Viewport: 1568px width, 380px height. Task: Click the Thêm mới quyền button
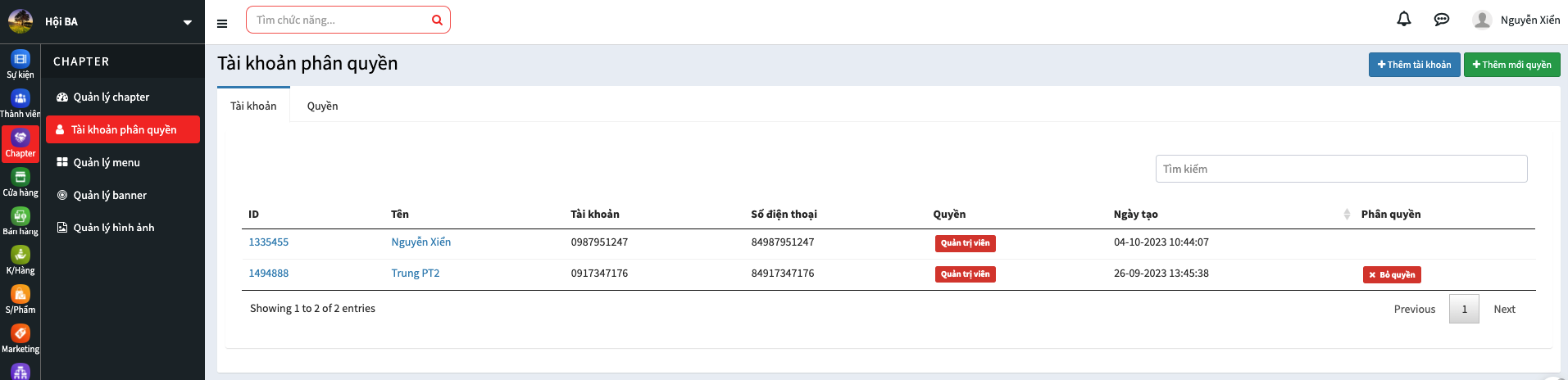(x=1511, y=65)
